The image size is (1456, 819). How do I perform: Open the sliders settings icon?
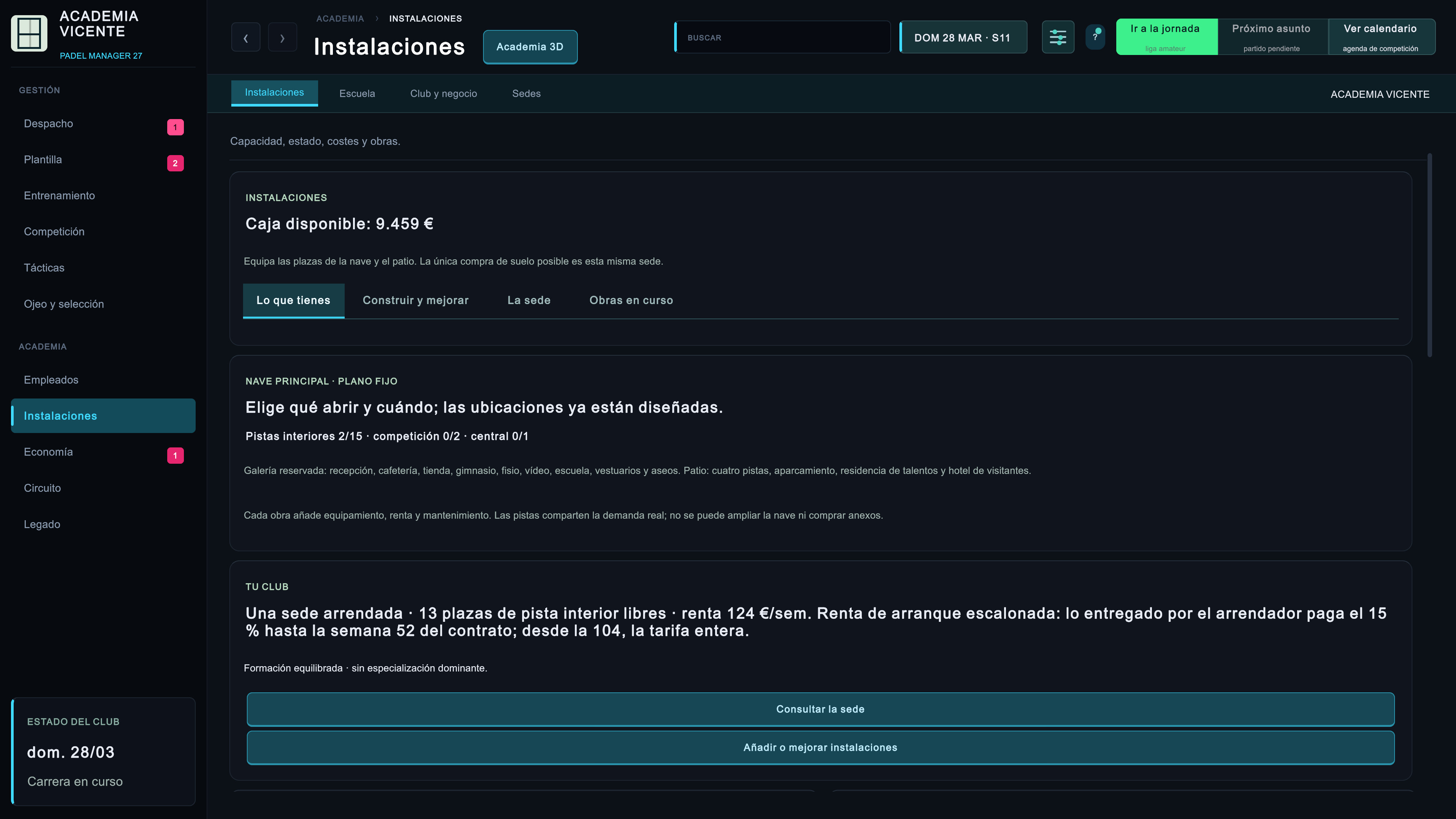1057,37
